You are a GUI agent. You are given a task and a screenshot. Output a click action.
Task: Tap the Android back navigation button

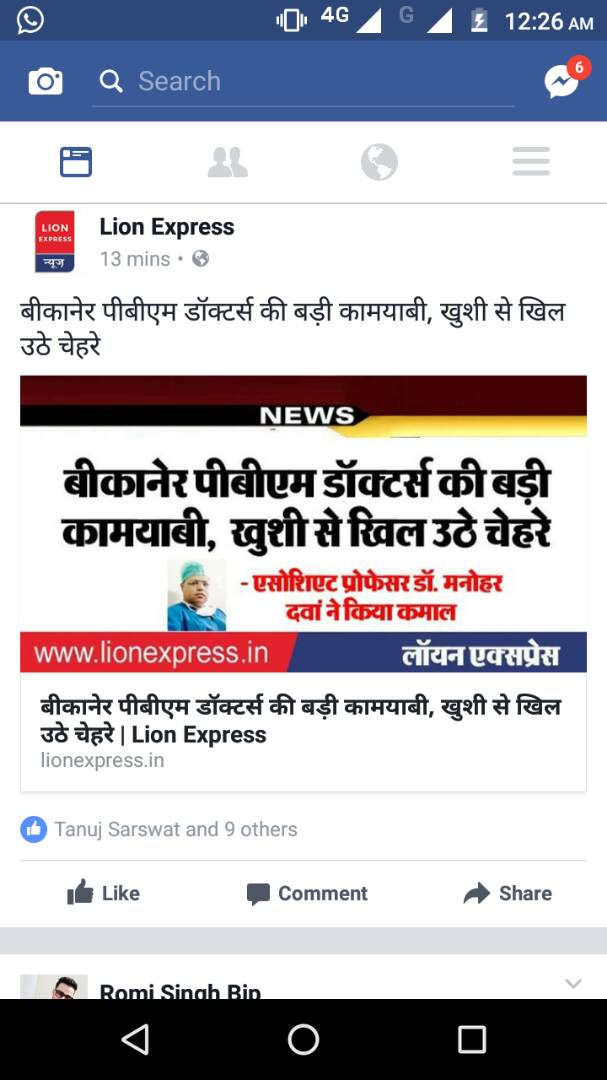point(135,1039)
